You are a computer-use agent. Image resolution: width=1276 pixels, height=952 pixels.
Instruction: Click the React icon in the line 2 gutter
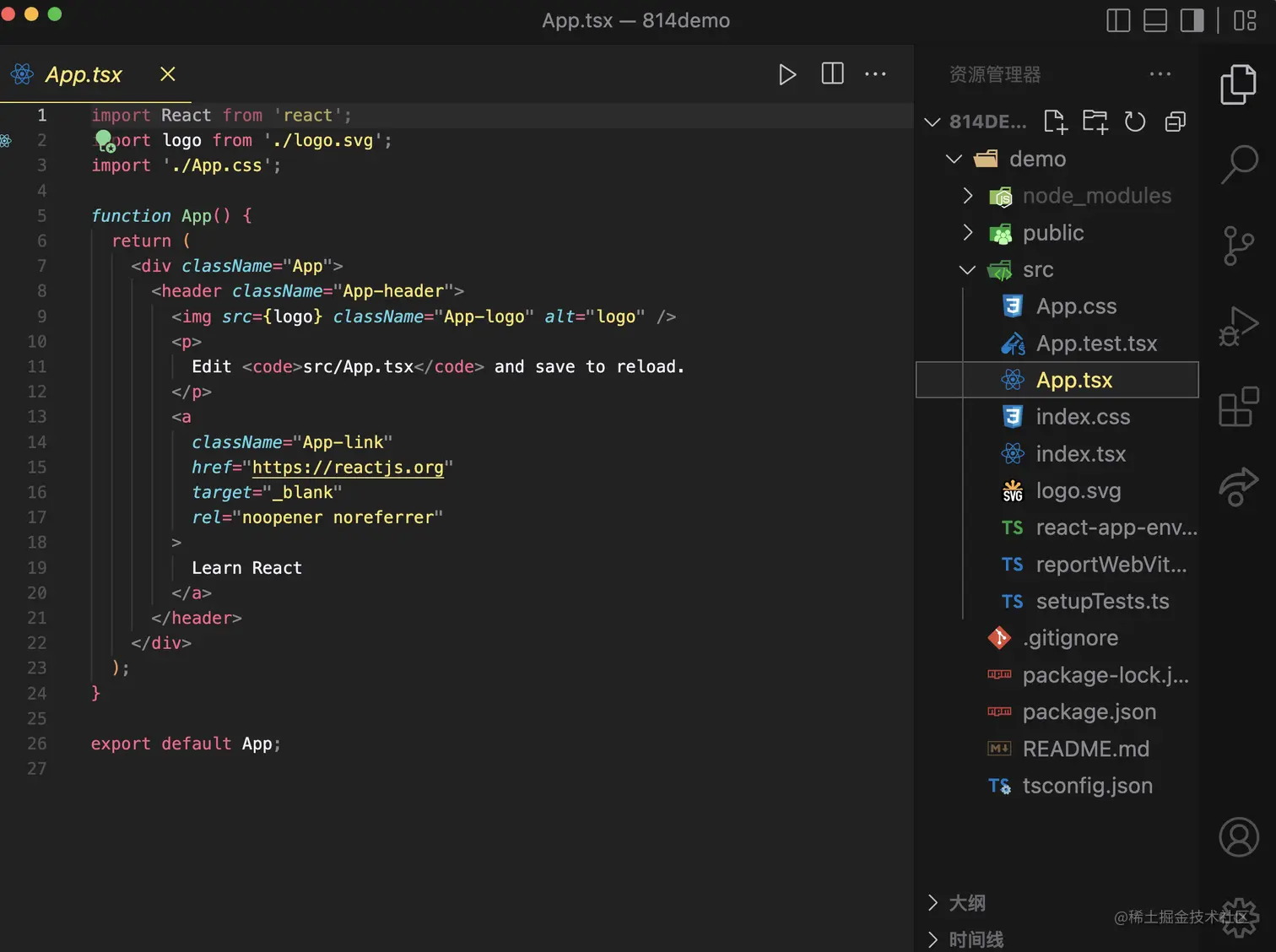click(x=6, y=141)
